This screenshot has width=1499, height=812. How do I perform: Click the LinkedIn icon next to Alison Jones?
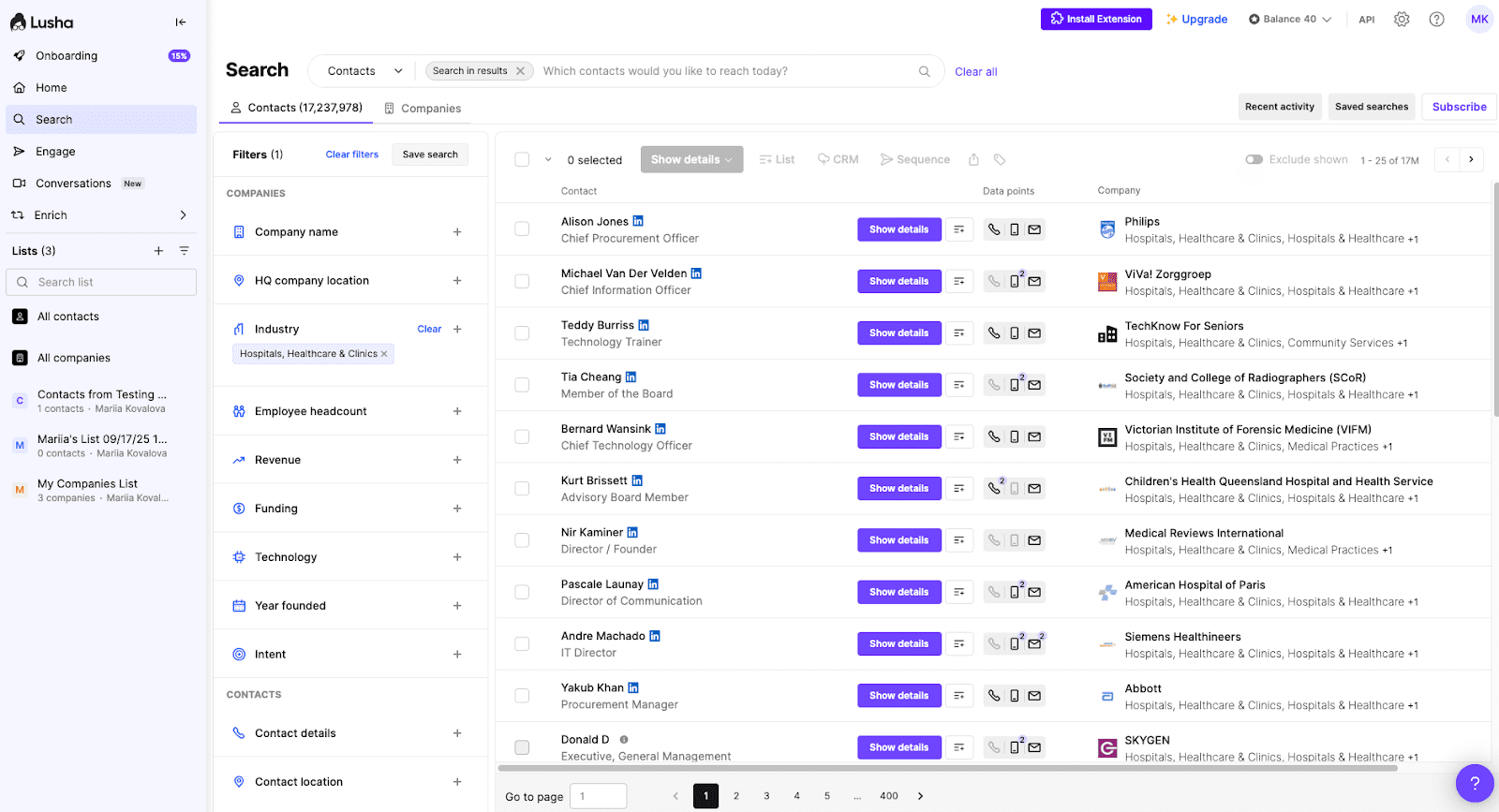(x=638, y=221)
